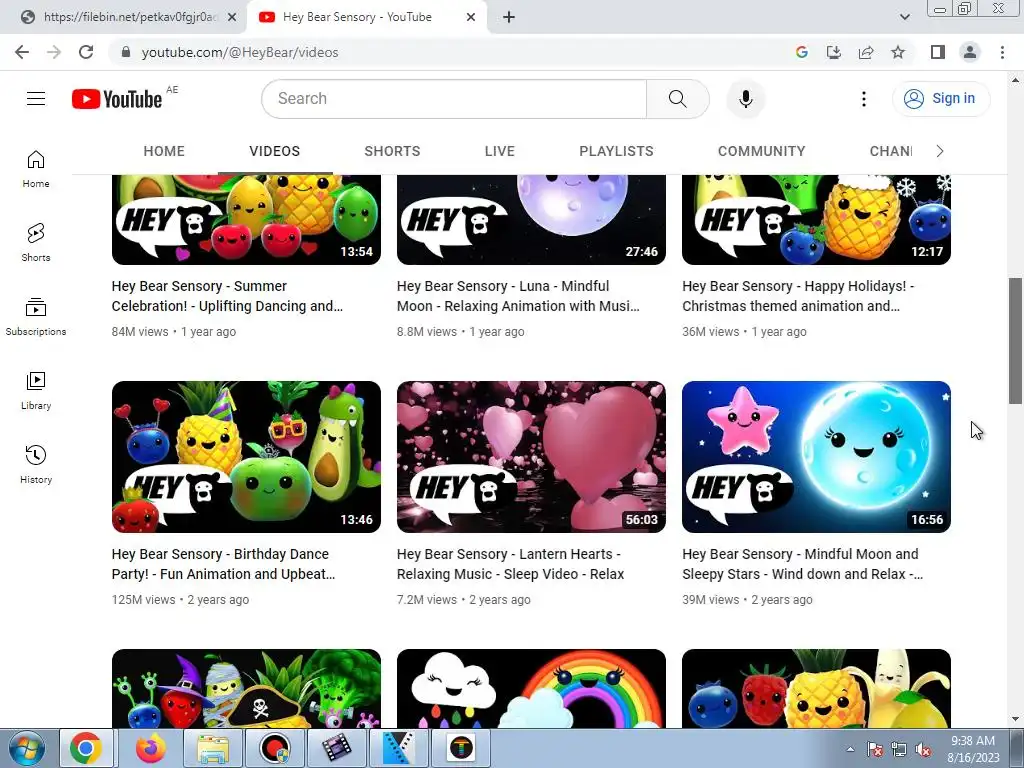Select the VIDEOS channel tab

point(274,151)
